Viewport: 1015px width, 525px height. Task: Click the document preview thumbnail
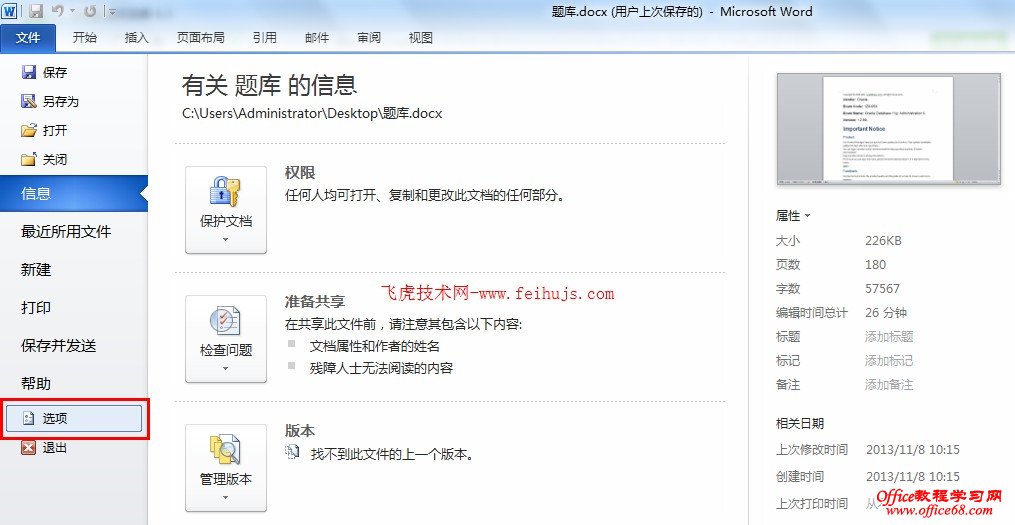pyautogui.click(x=888, y=129)
